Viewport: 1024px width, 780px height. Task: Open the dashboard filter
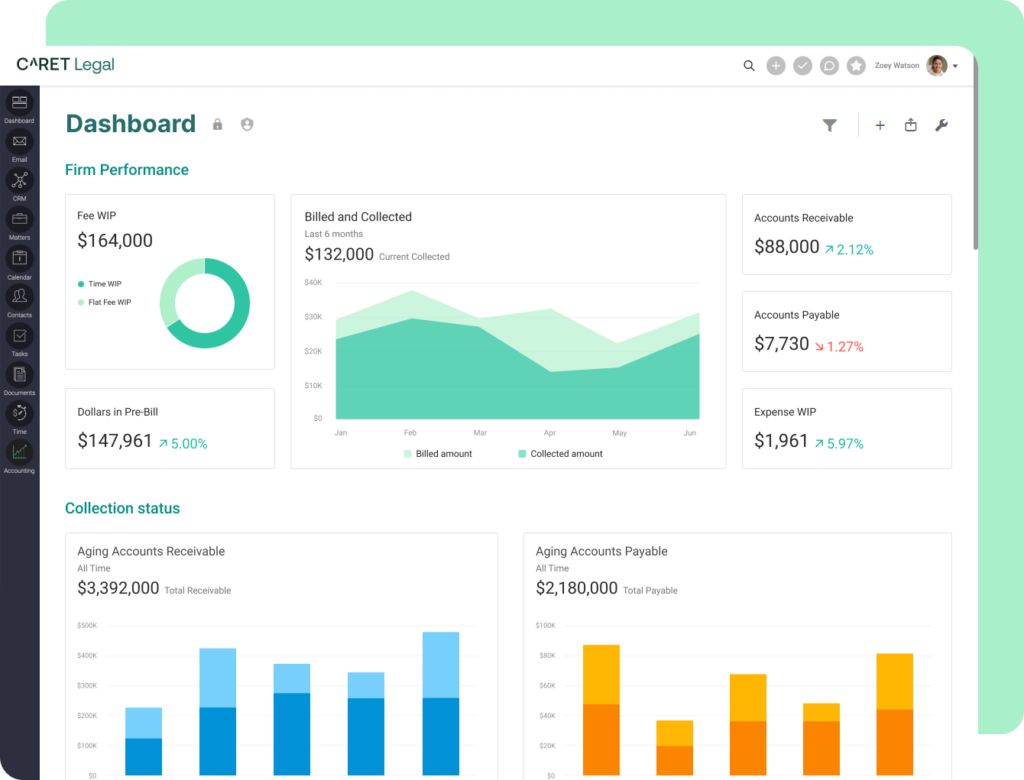point(830,125)
